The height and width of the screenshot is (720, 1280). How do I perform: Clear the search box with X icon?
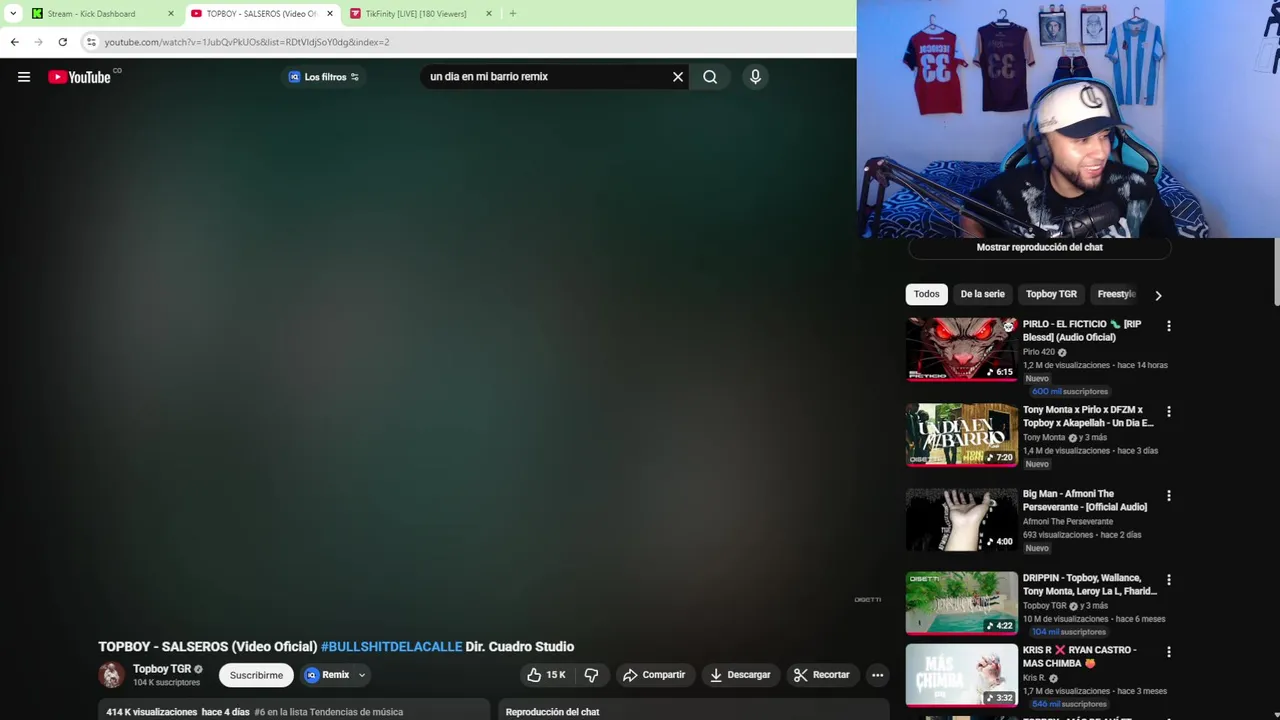678,77
